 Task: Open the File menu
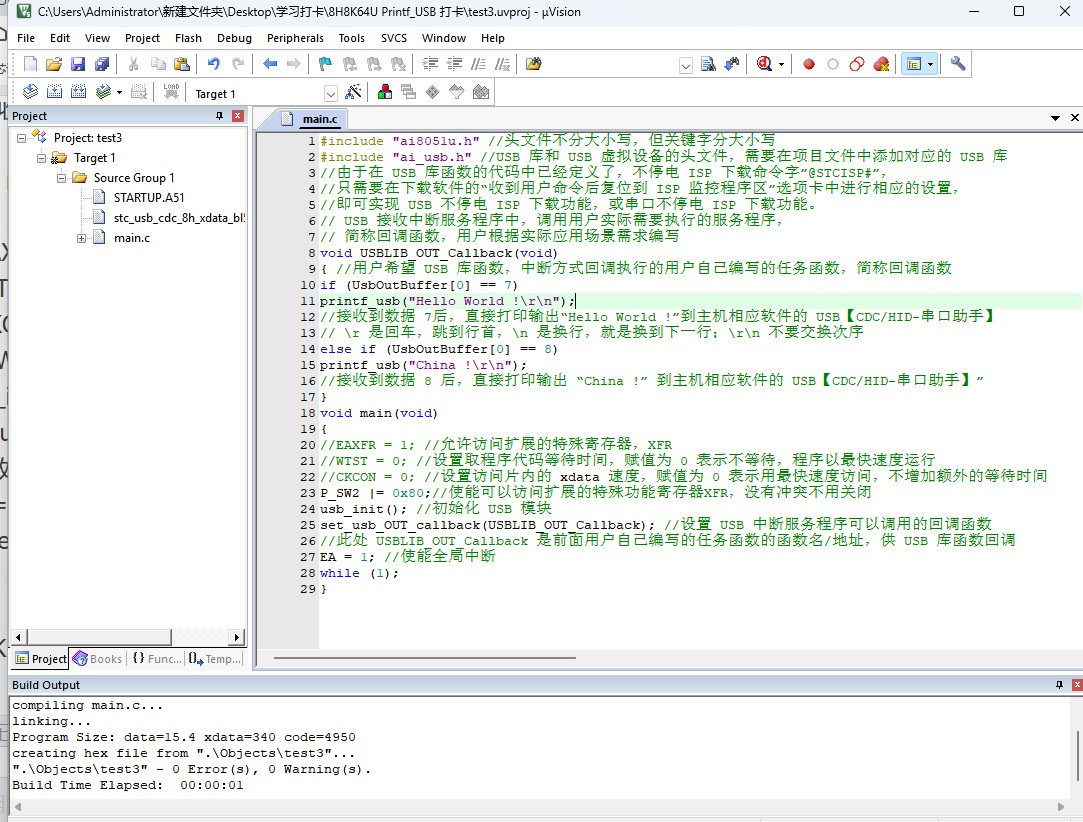pos(26,38)
